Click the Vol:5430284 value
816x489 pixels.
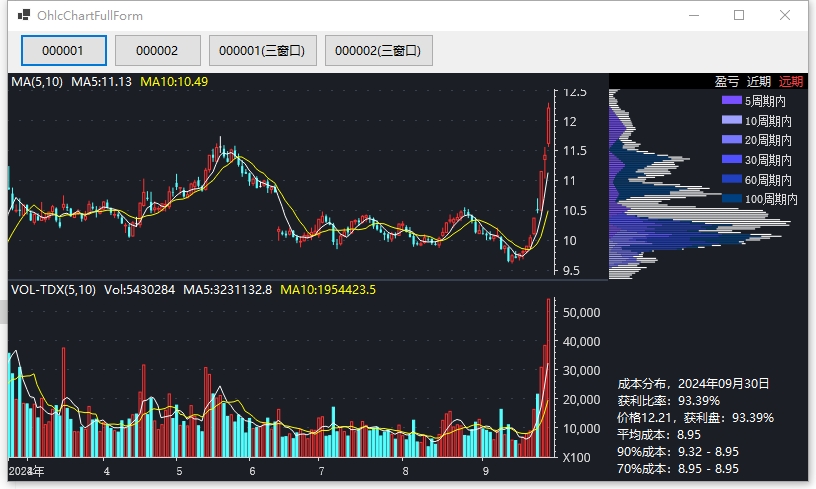tap(139, 290)
